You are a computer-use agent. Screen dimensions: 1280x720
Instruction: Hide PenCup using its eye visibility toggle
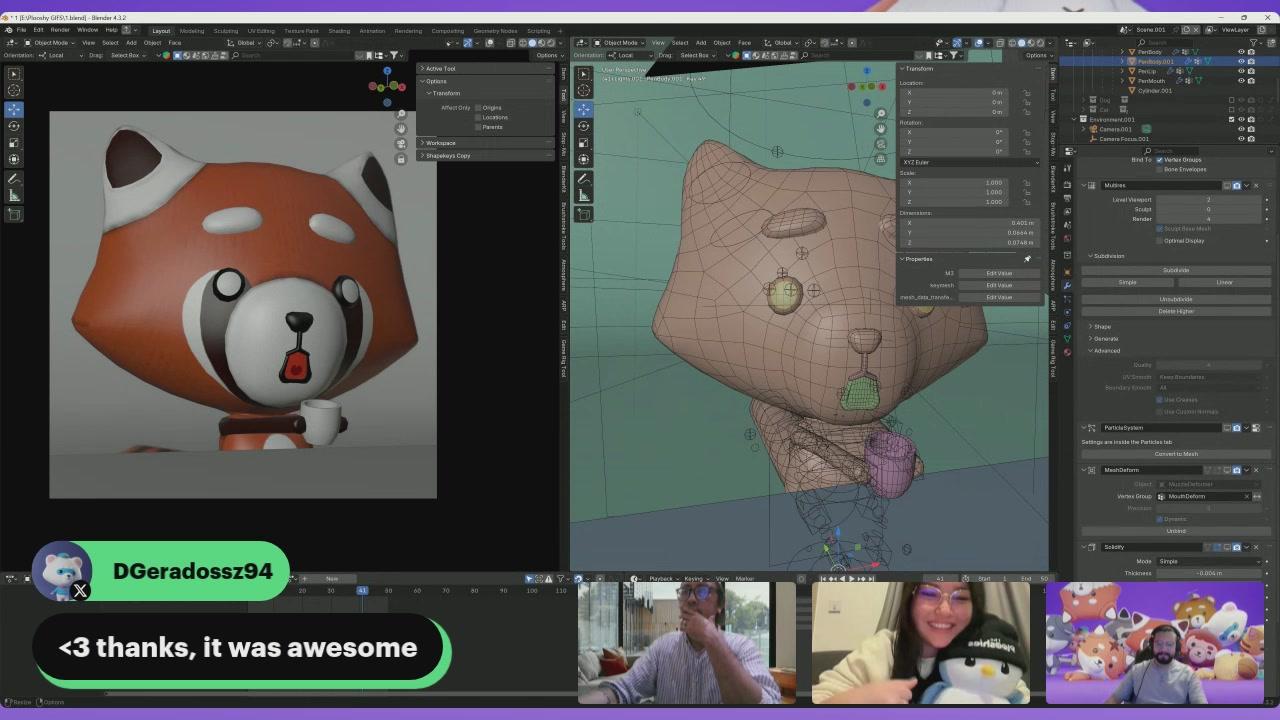point(1240,71)
